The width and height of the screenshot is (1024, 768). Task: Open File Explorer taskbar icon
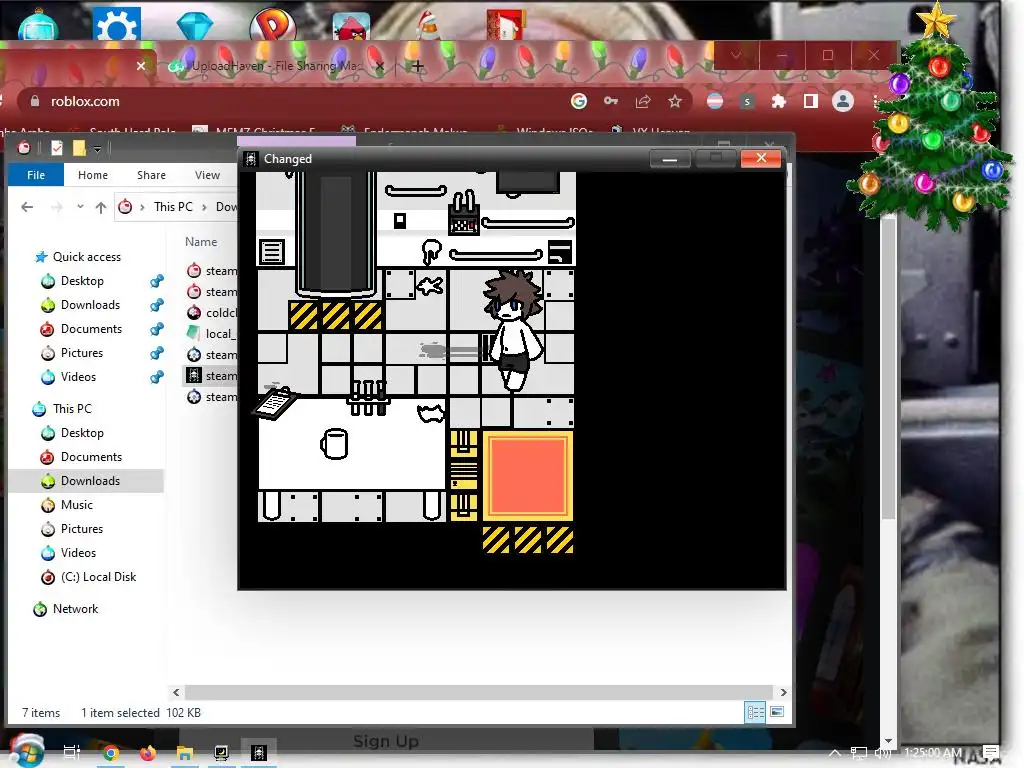(184, 753)
